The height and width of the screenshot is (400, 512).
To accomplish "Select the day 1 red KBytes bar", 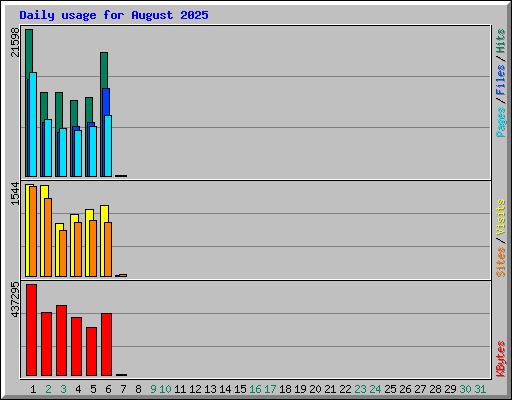I will 31,330.
